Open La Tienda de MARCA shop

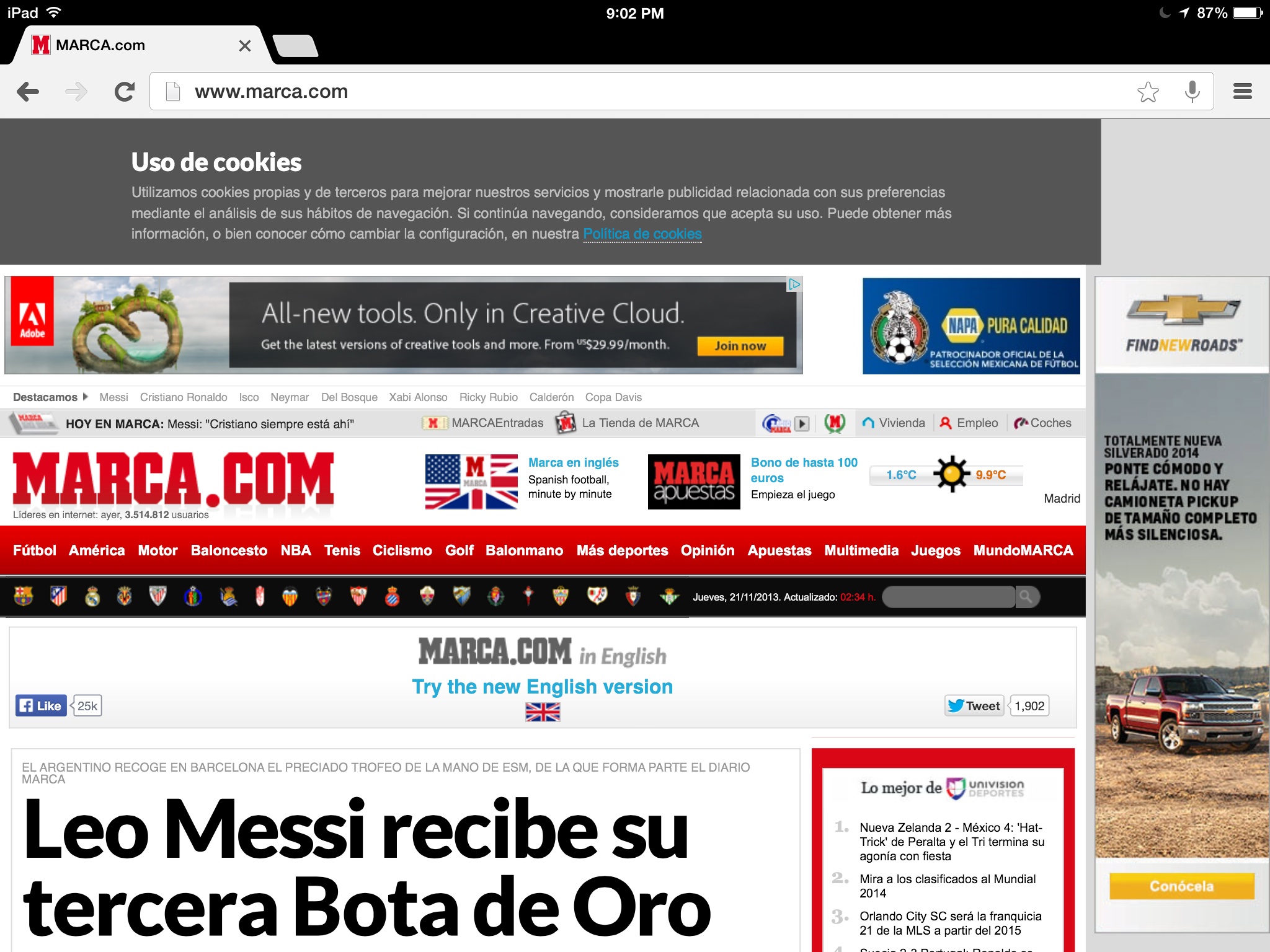[628, 423]
